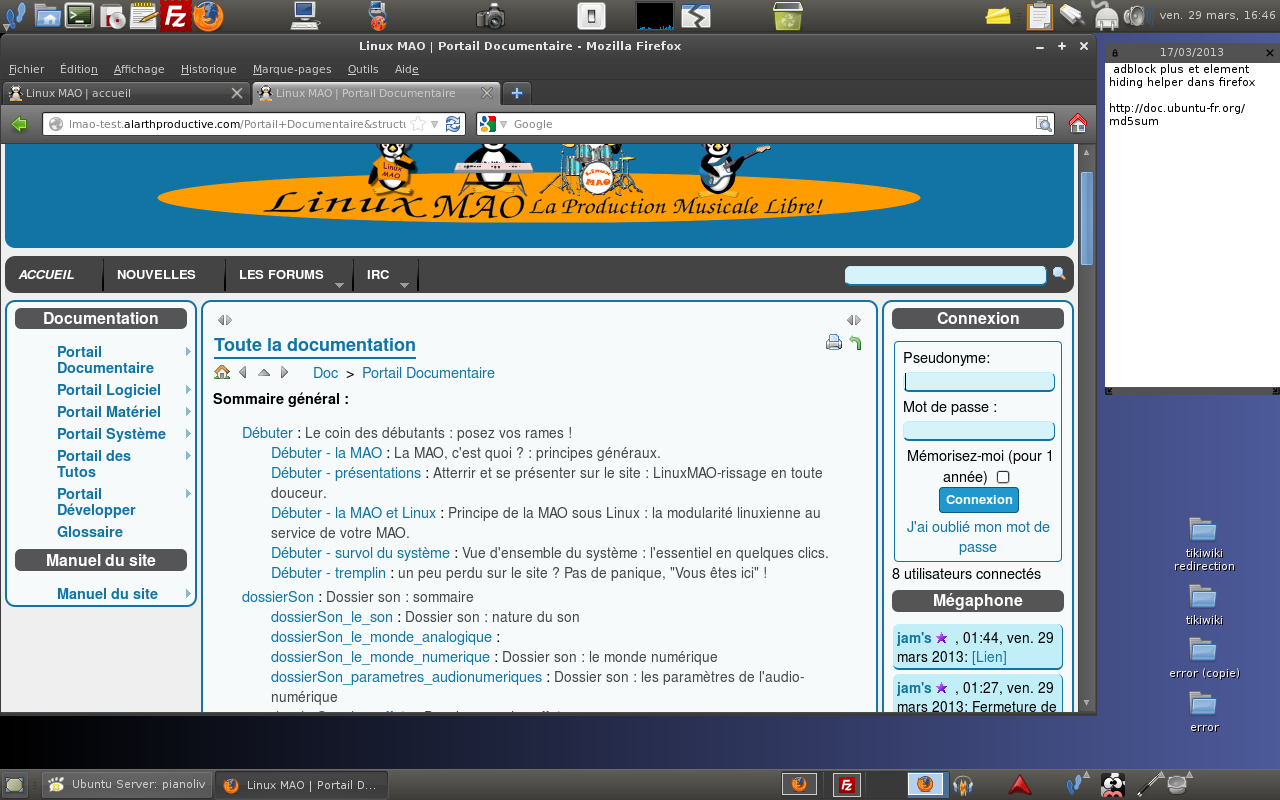
Task: Open the trash bin in top panel
Action: [788, 16]
